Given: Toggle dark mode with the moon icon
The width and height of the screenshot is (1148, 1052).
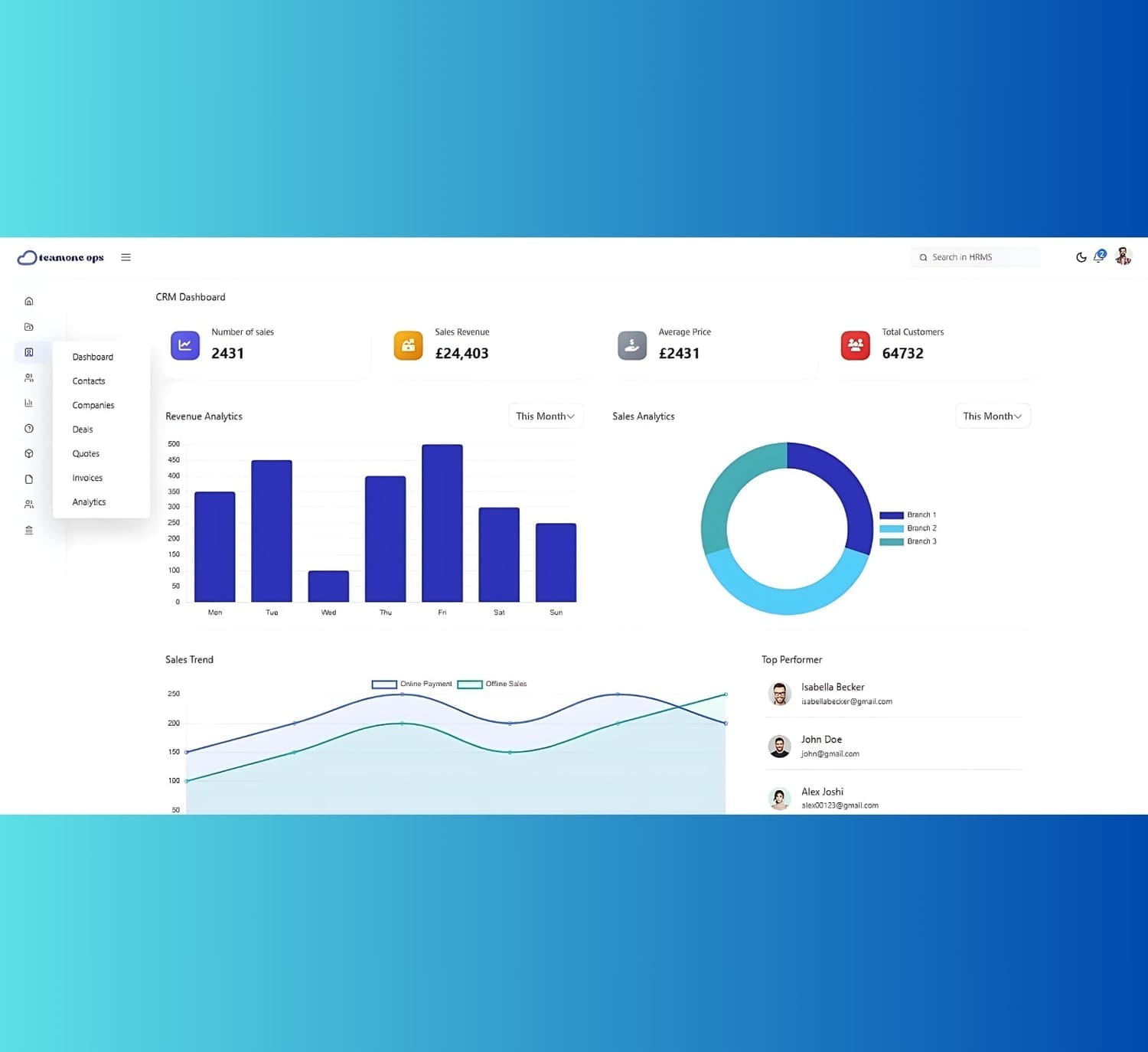Looking at the screenshot, I should 1081,257.
